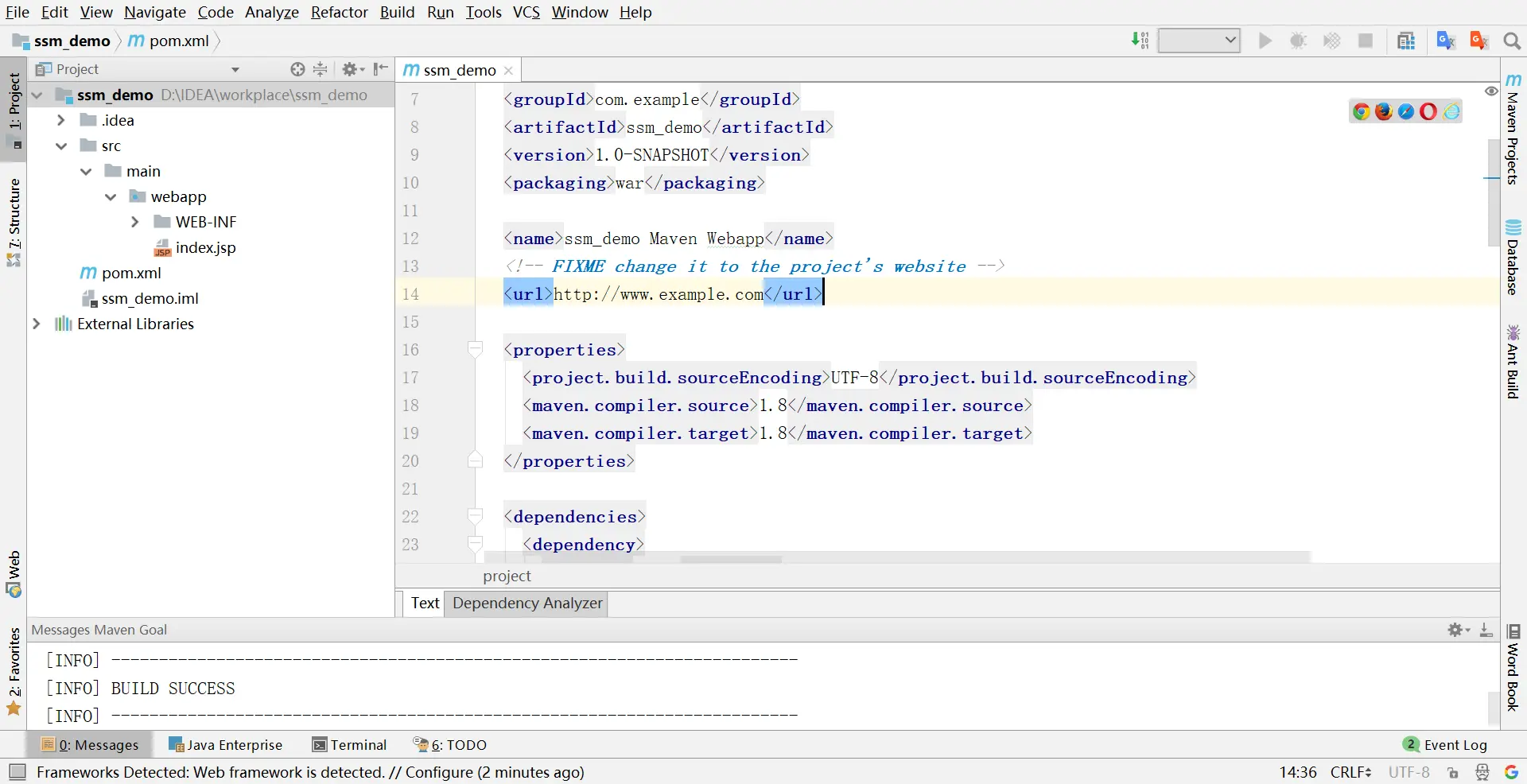
Task: Click Run with Coverage icon
Action: tap(1331, 41)
